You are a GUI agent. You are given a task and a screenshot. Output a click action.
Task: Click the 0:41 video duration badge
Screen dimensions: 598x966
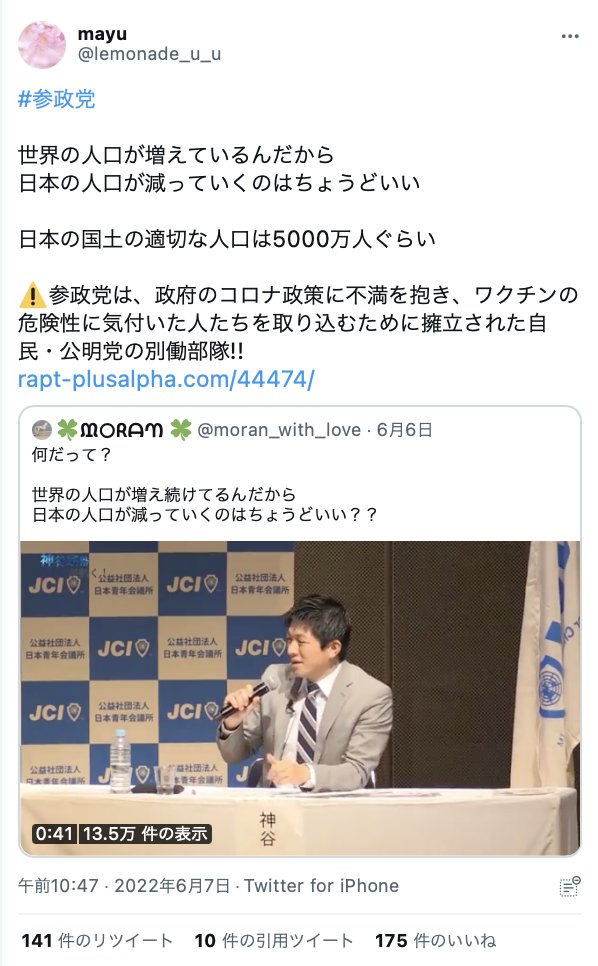[x=54, y=834]
